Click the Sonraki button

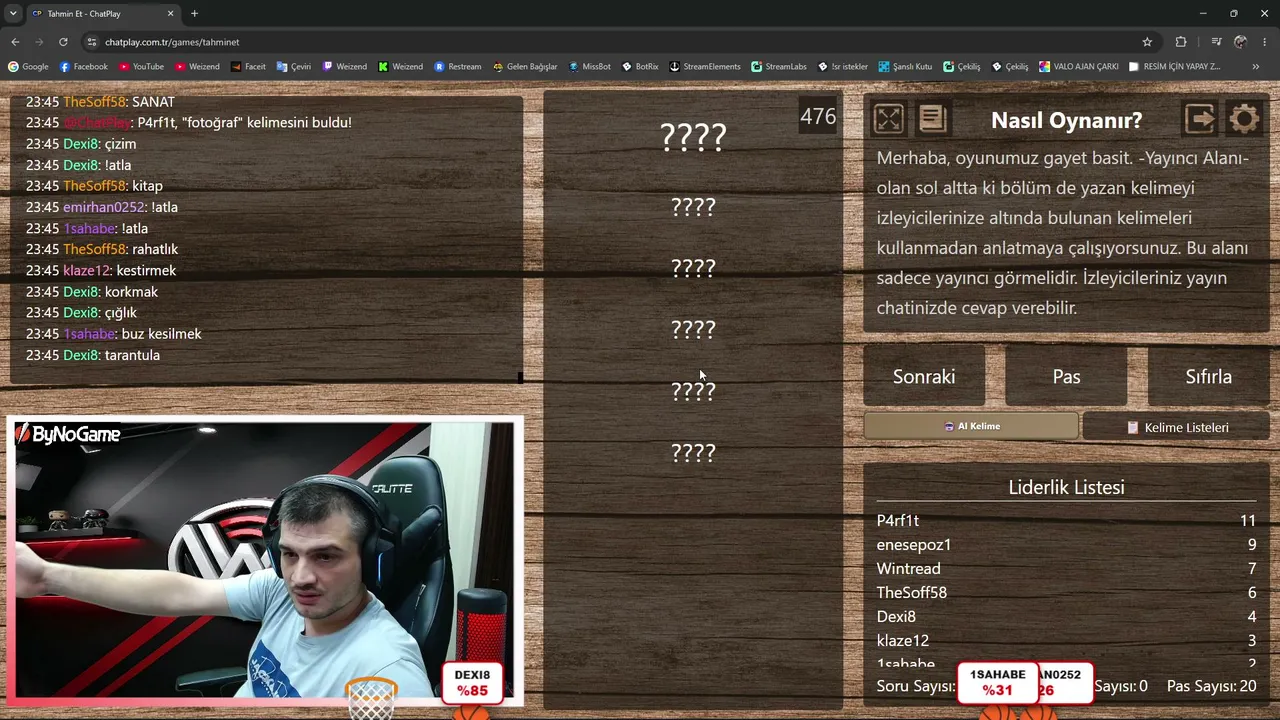tap(924, 377)
